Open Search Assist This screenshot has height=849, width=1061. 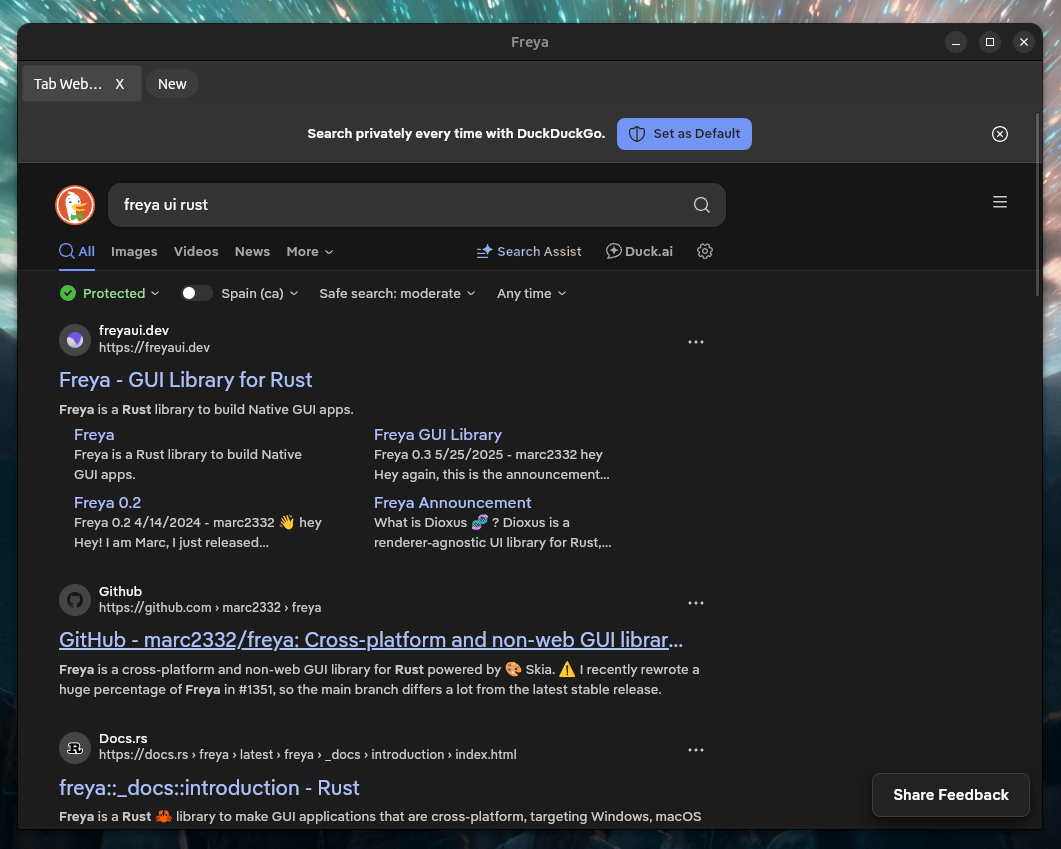pyautogui.click(x=529, y=252)
